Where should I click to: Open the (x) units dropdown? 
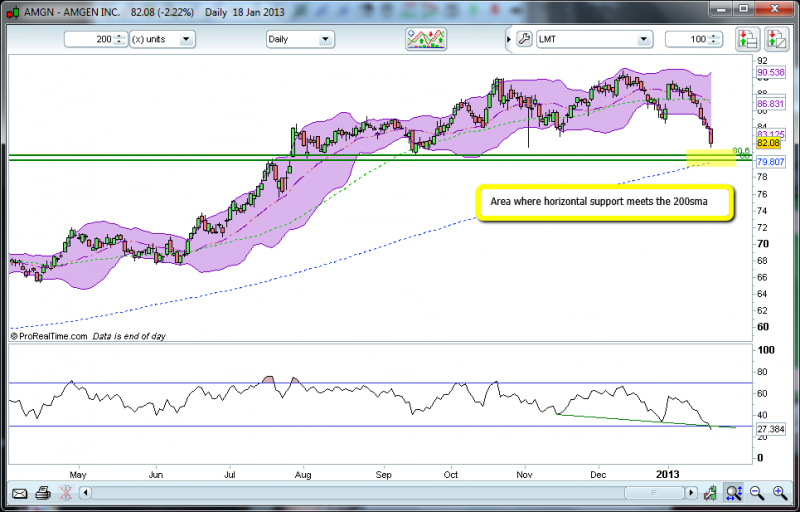(x=187, y=40)
